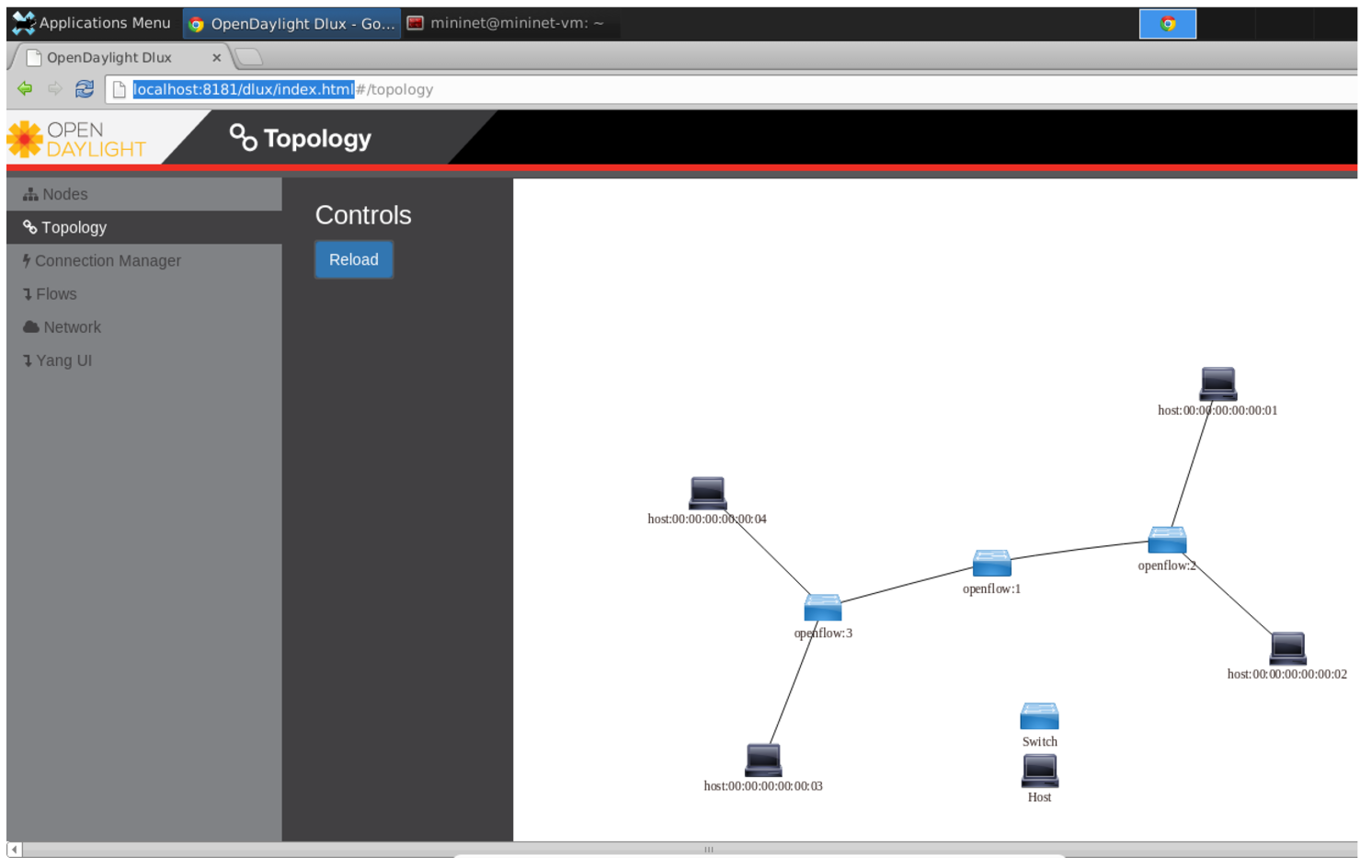The height and width of the screenshot is (868, 1372).
Task: Open Nodes in the sidebar
Action: (144, 194)
